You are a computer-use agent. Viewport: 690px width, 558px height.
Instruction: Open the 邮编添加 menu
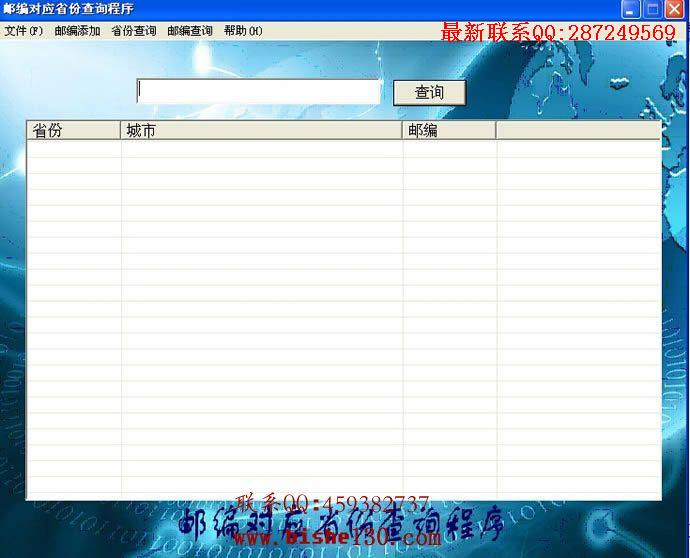tap(77, 31)
